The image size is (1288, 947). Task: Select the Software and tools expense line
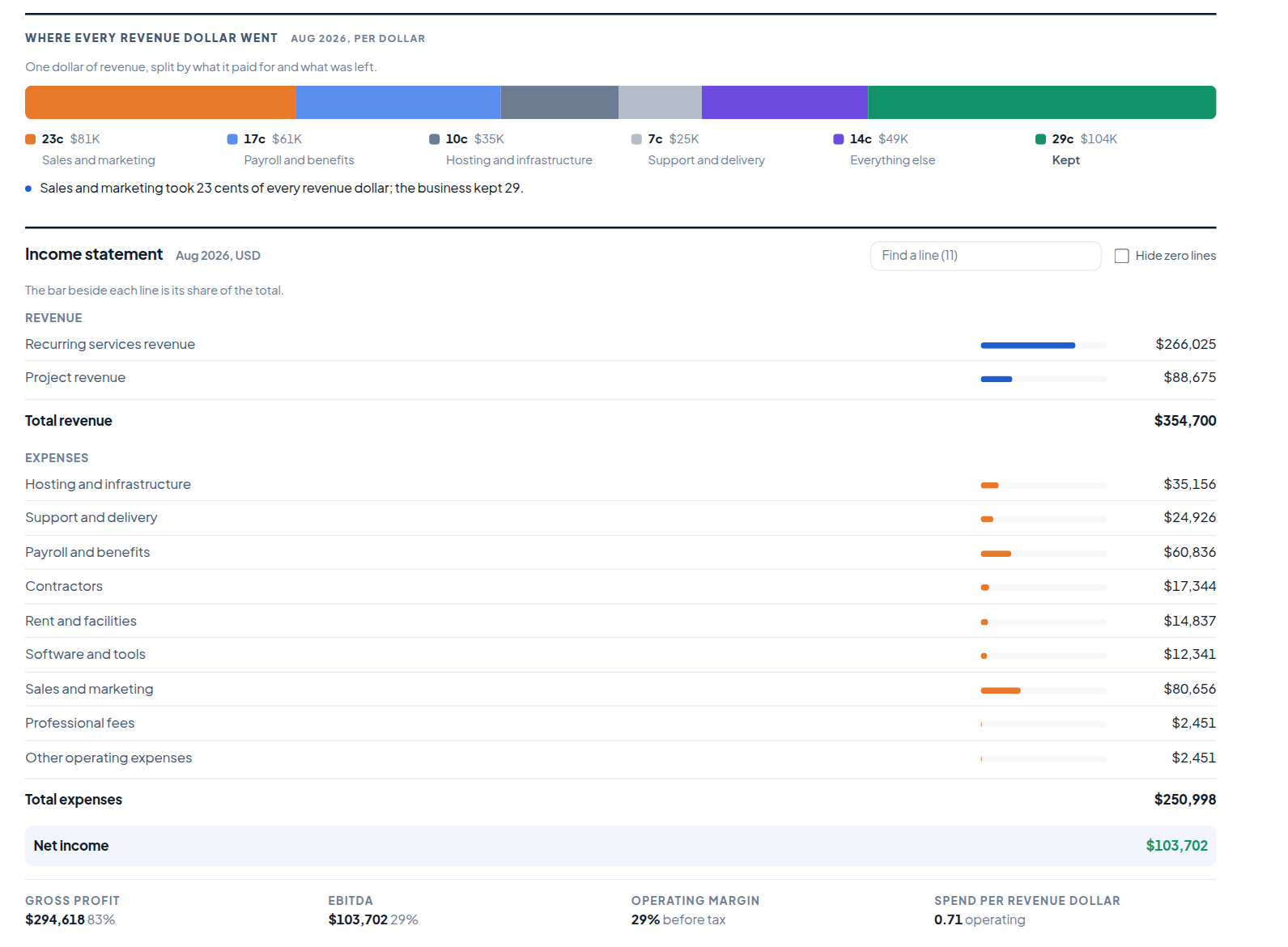pos(620,654)
